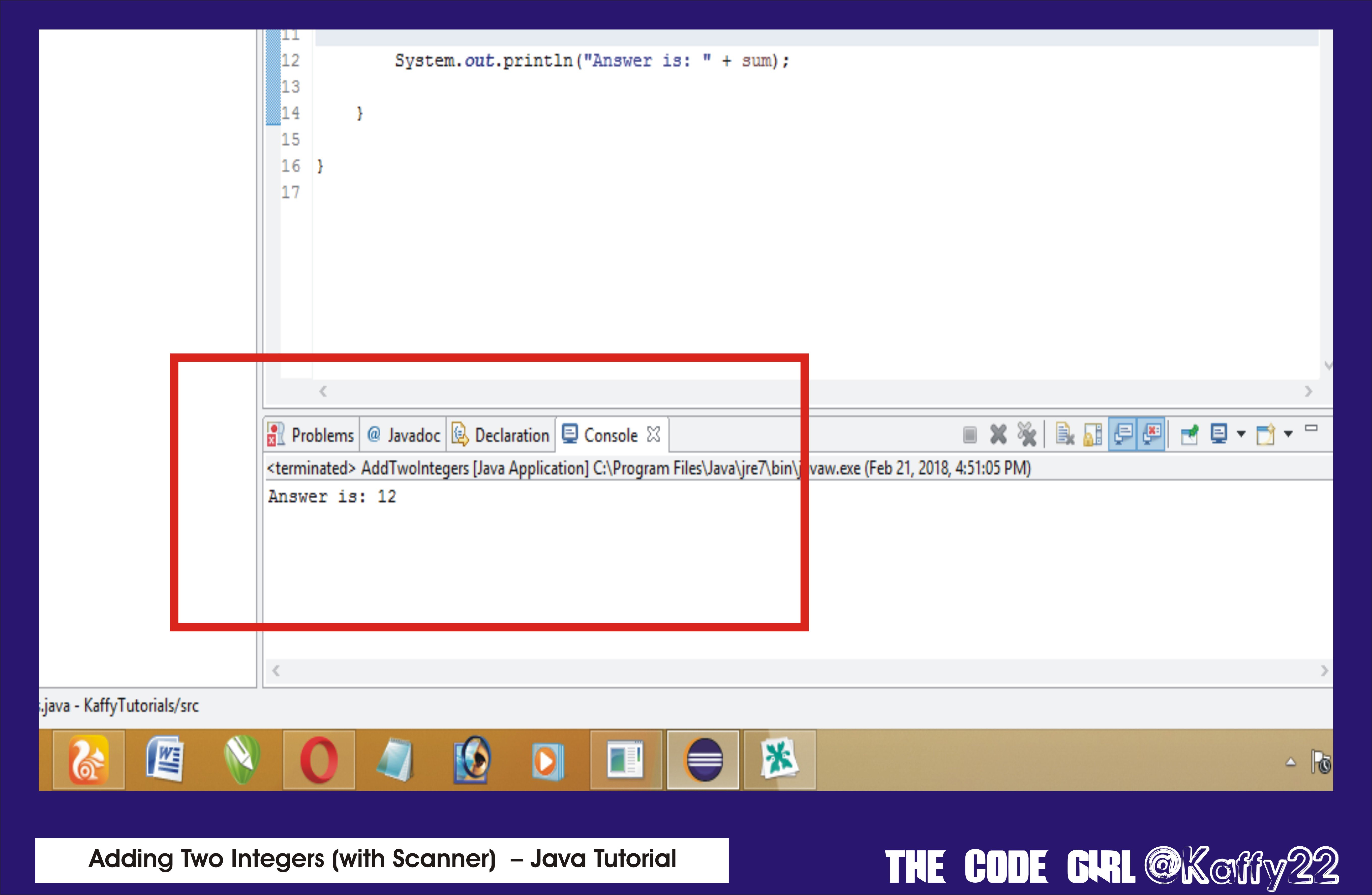Open Display Selected Console dropdown arrow

point(1241,434)
